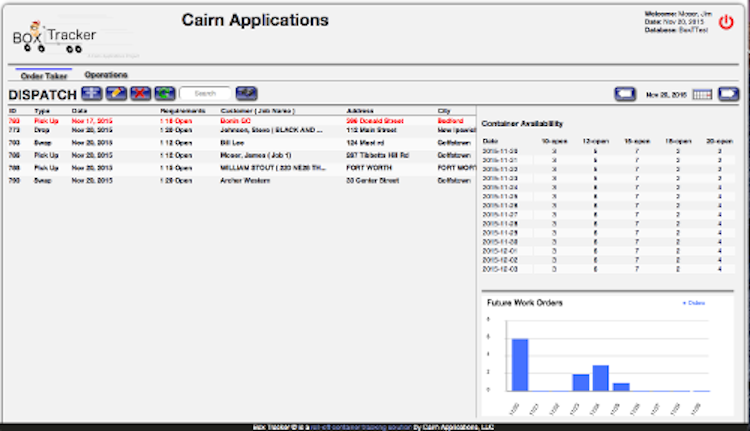
Task: Click the Future Work Orders chart title
Action: point(525,303)
